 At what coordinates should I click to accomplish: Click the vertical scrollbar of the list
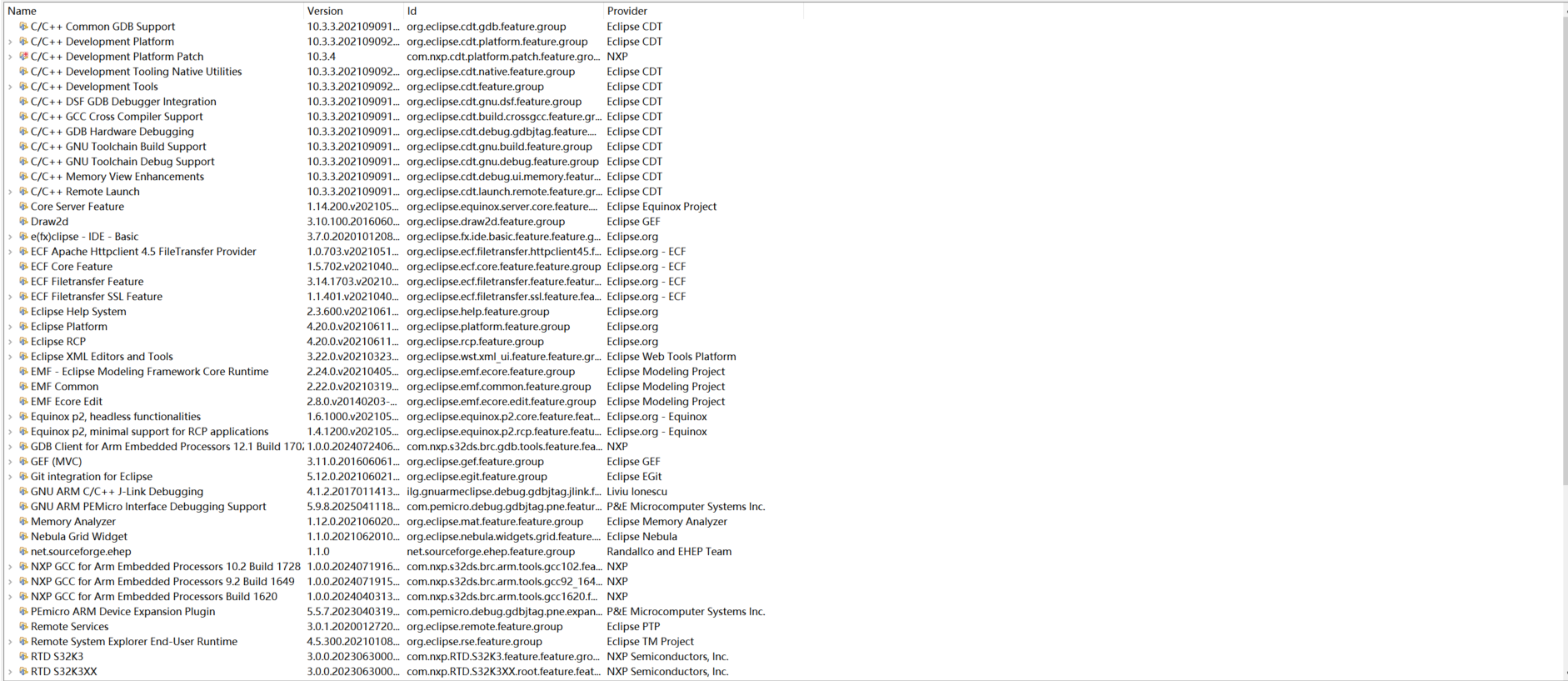1562,250
